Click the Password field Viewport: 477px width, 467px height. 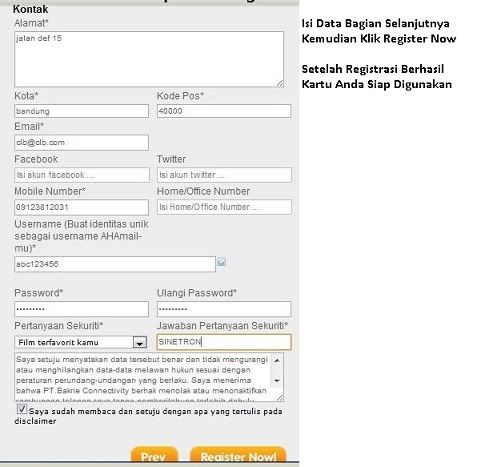point(81,309)
